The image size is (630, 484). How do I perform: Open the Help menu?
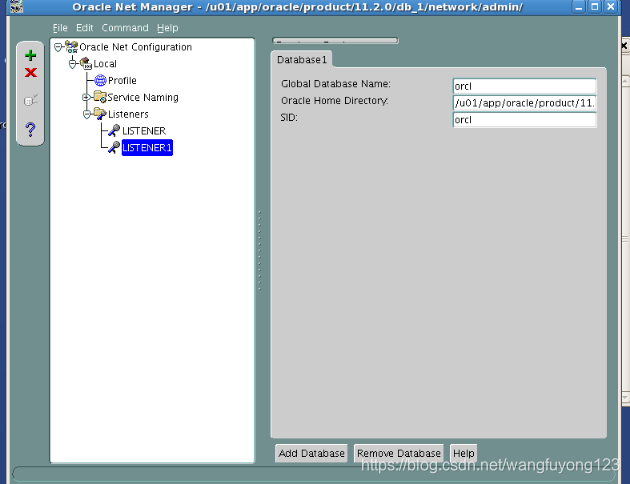[x=168, y=28]
